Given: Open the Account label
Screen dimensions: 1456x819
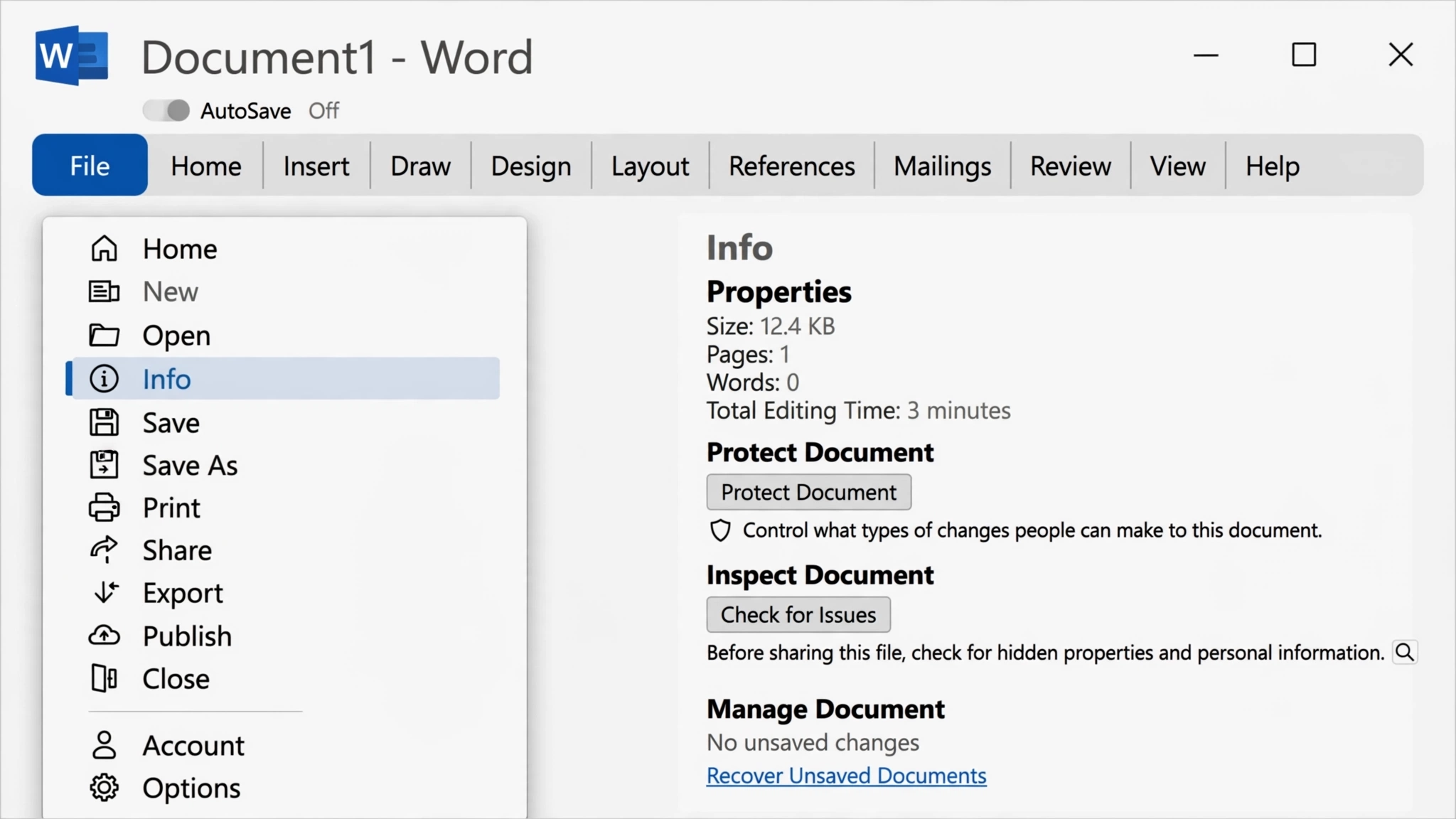Looking at the screenshot, I should (193, 746).
